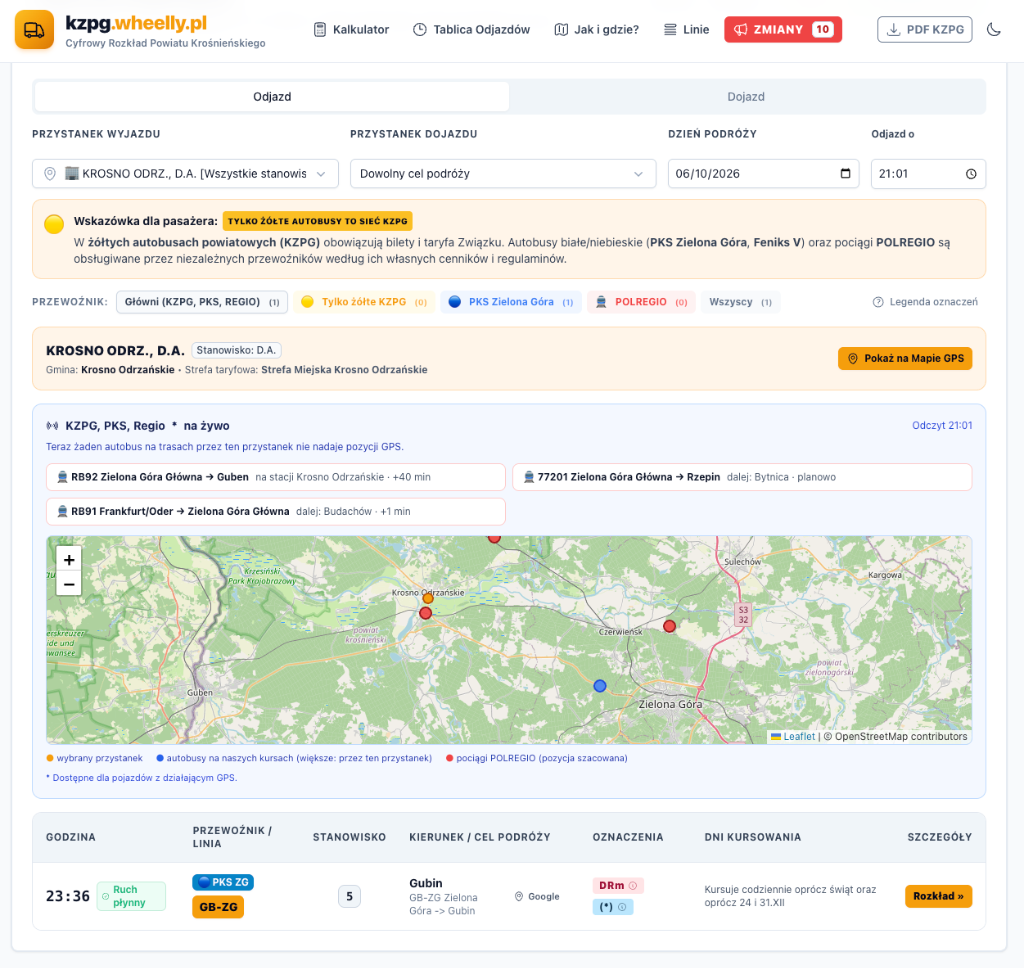Open Jak i gdzie? page
The width and height of the screenshot is (1024, 968).
(597, 29)
